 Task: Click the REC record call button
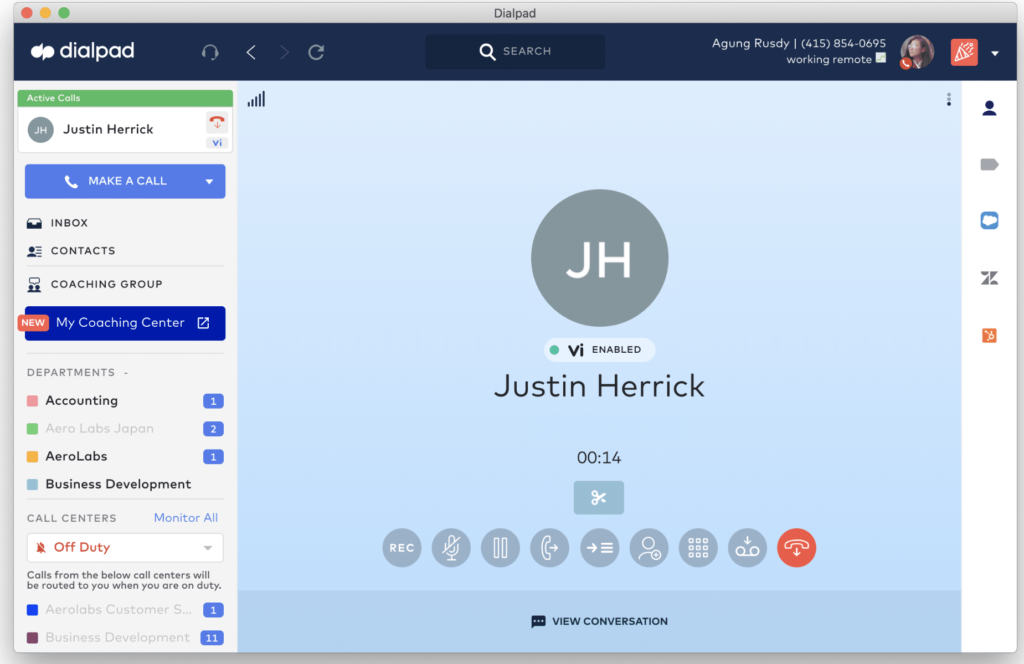tap(402, 548)
